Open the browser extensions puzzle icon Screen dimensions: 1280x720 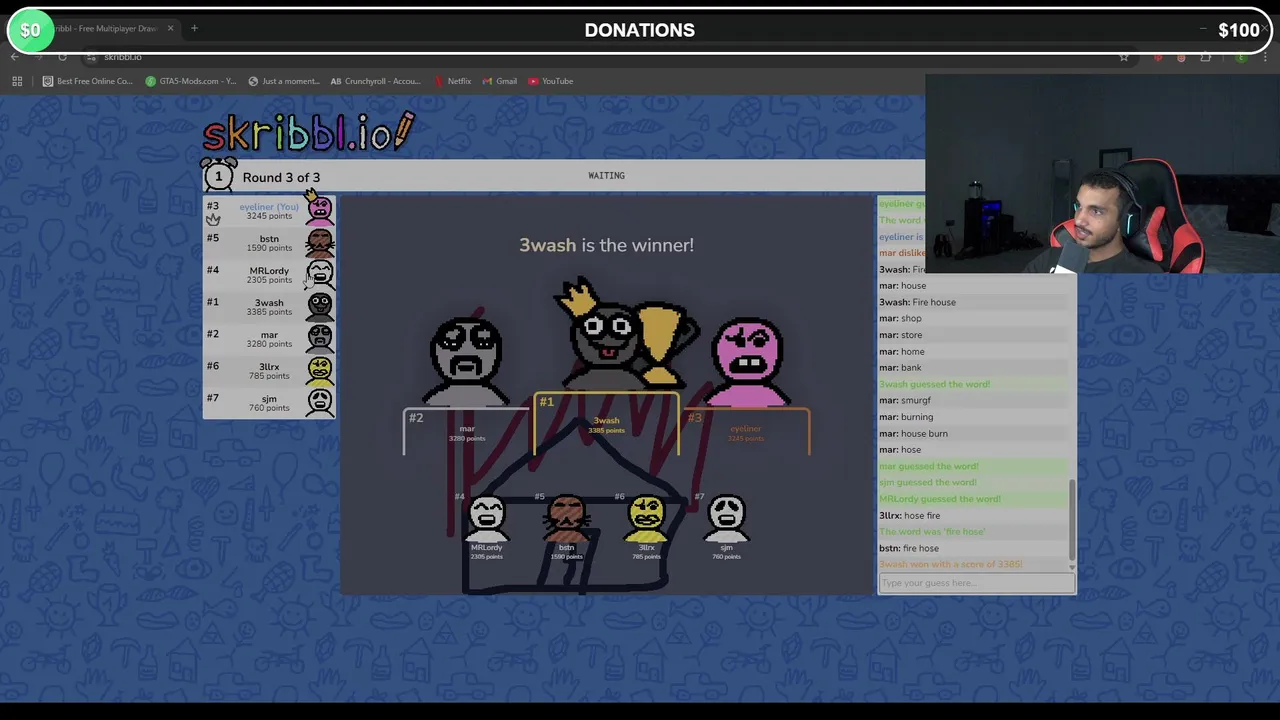click(1206, 57)
